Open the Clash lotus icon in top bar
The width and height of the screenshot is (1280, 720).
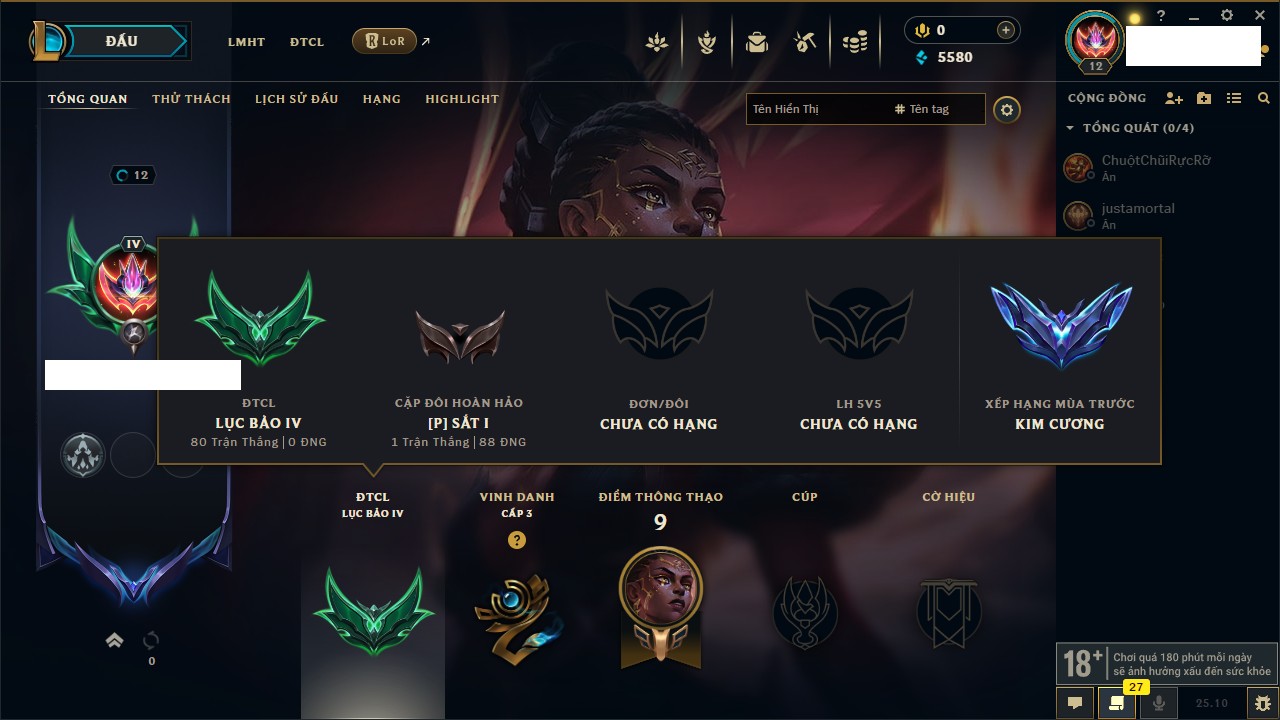click(657, 42)
